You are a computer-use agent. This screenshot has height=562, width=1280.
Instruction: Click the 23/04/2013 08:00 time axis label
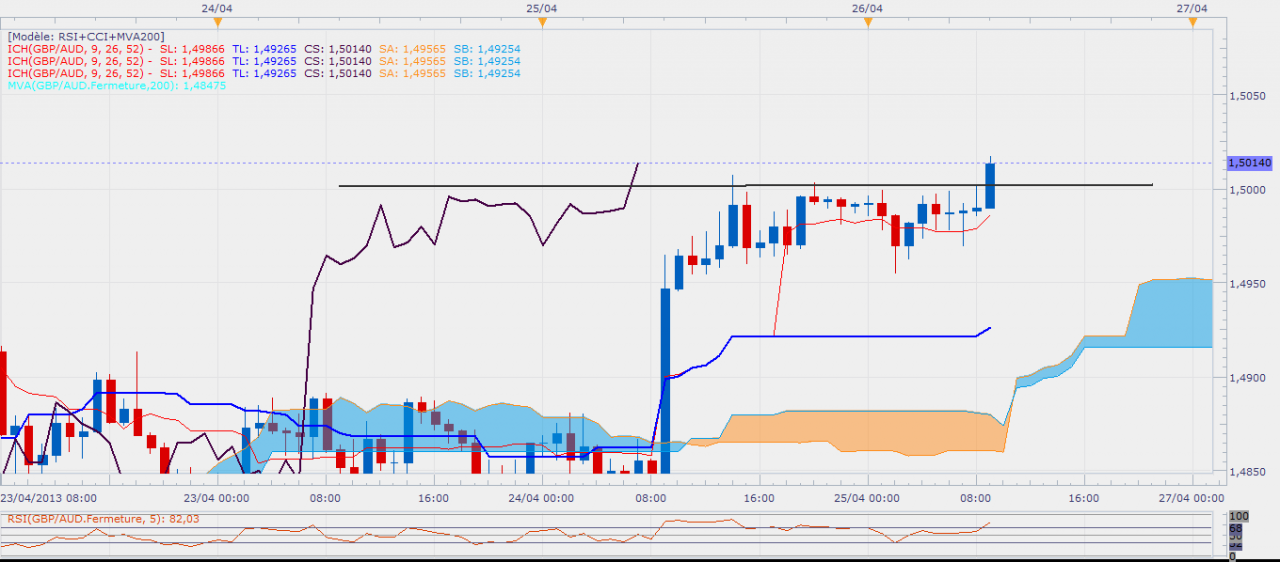click(48, 497)
